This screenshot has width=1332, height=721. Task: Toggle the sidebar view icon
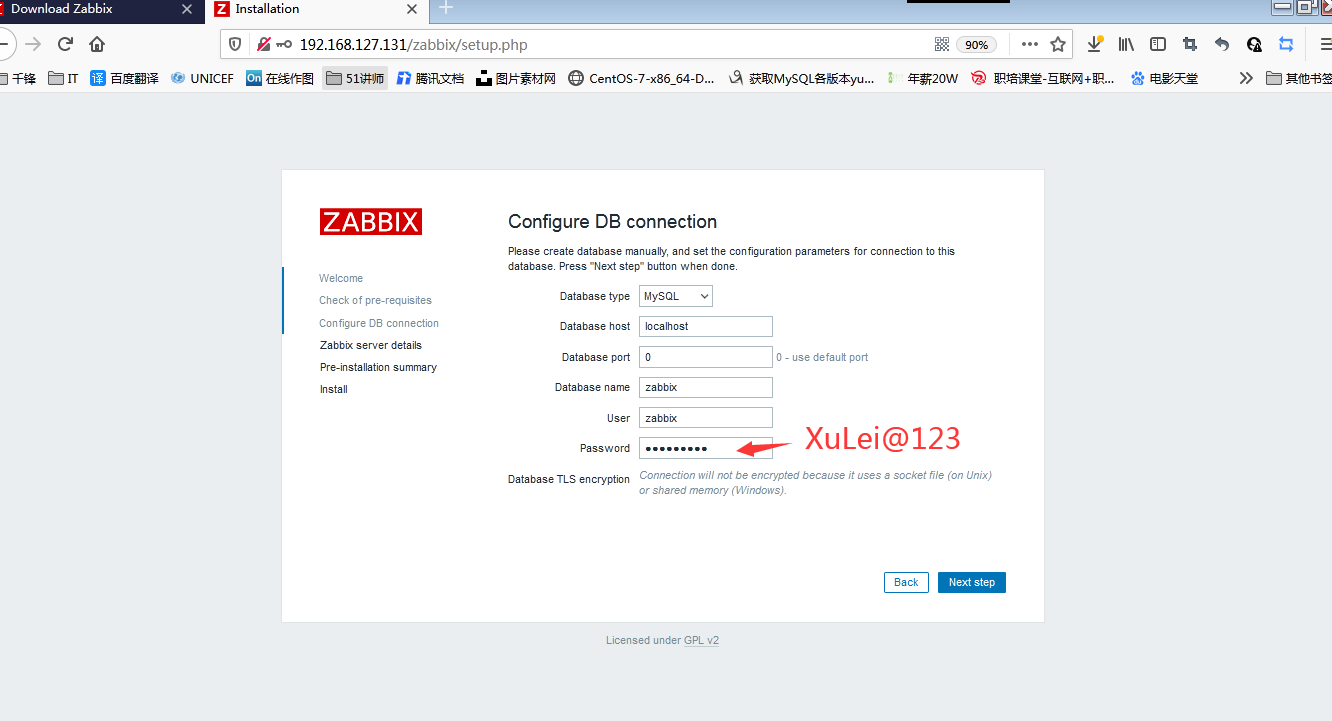pos(1158,44)
